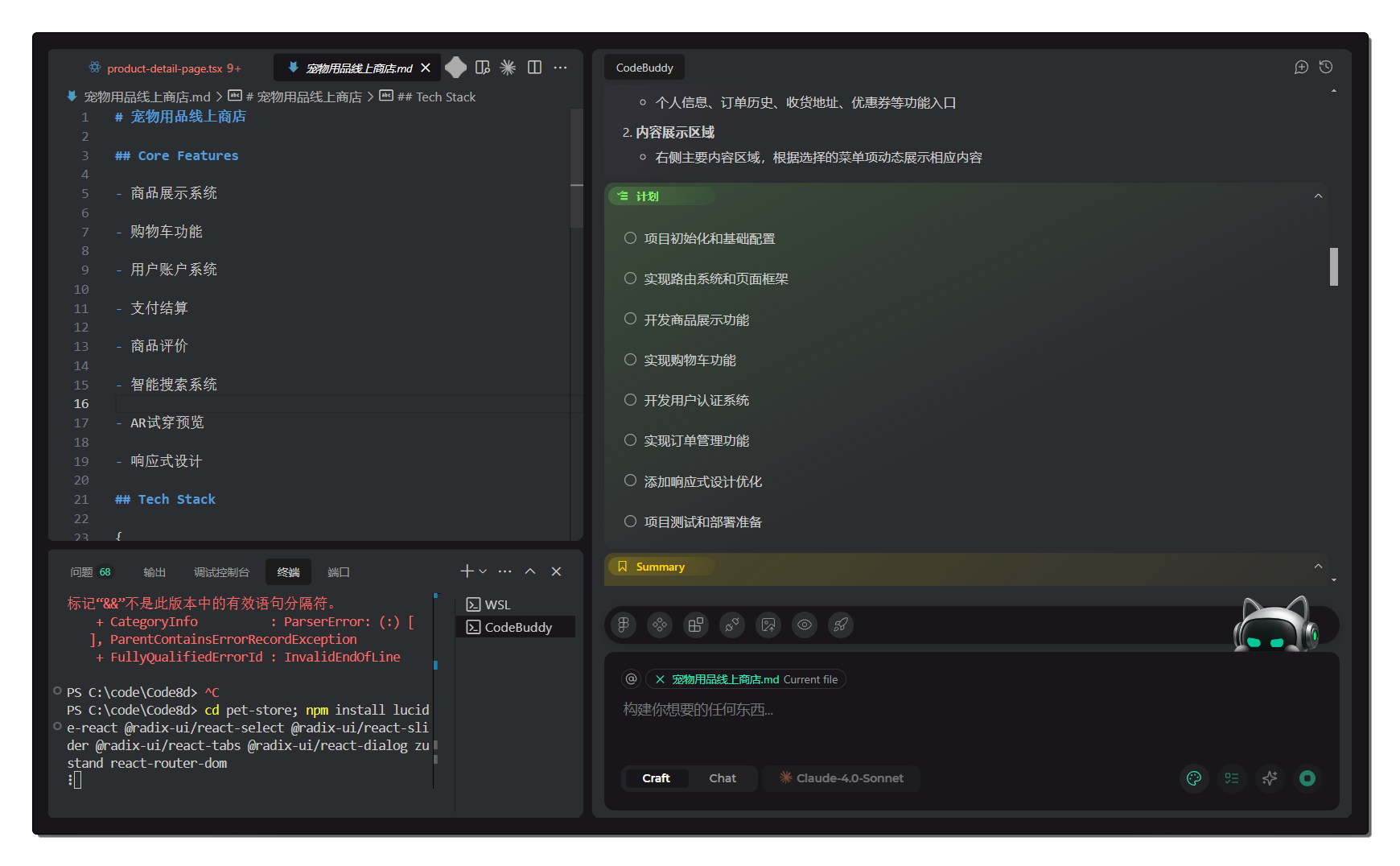This screenshot has height=866, width=1400.
Task: Mark 开发商品展示功能 plan item circle
Action: click(630, 320)
